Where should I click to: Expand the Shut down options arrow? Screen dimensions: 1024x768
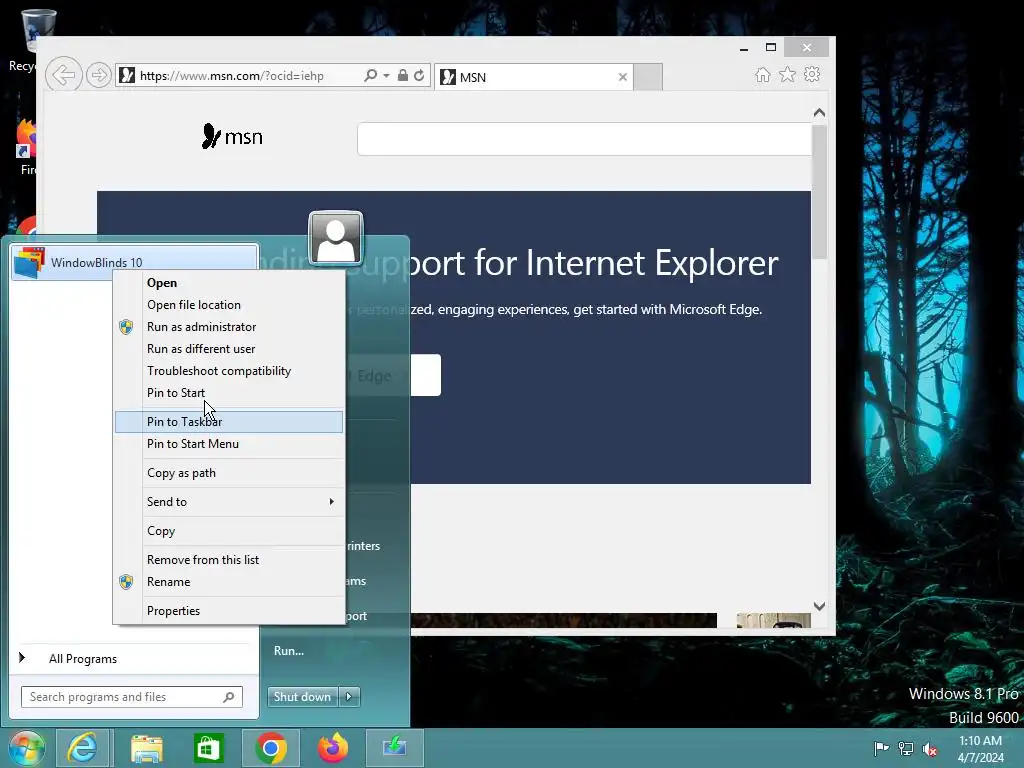tap(349, 697)
